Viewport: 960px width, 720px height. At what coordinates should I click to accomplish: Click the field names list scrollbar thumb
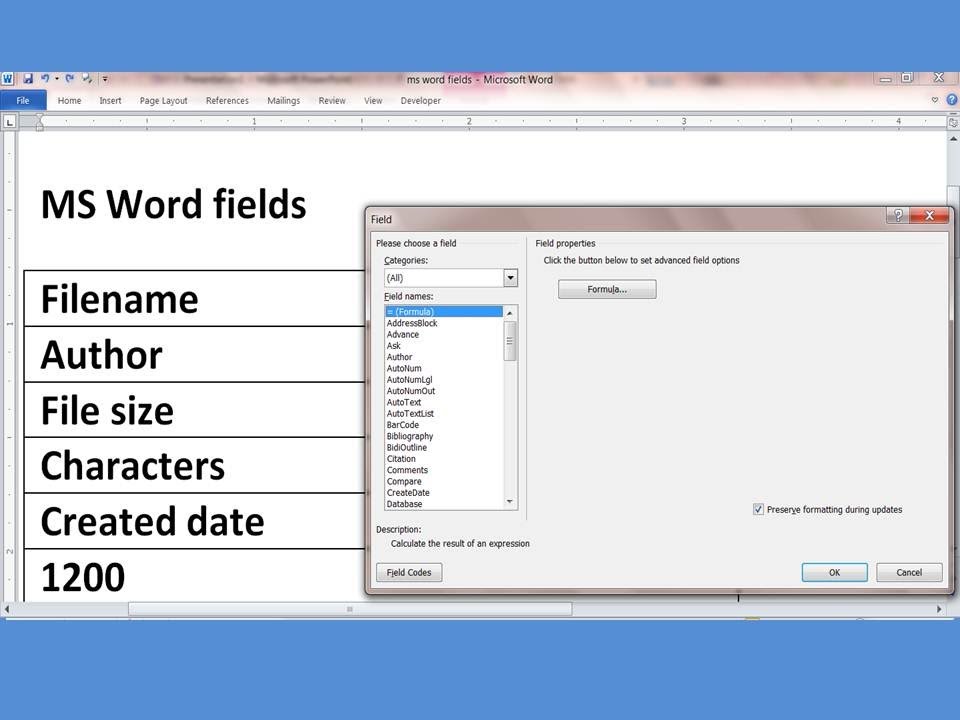[x=509, y=341]
